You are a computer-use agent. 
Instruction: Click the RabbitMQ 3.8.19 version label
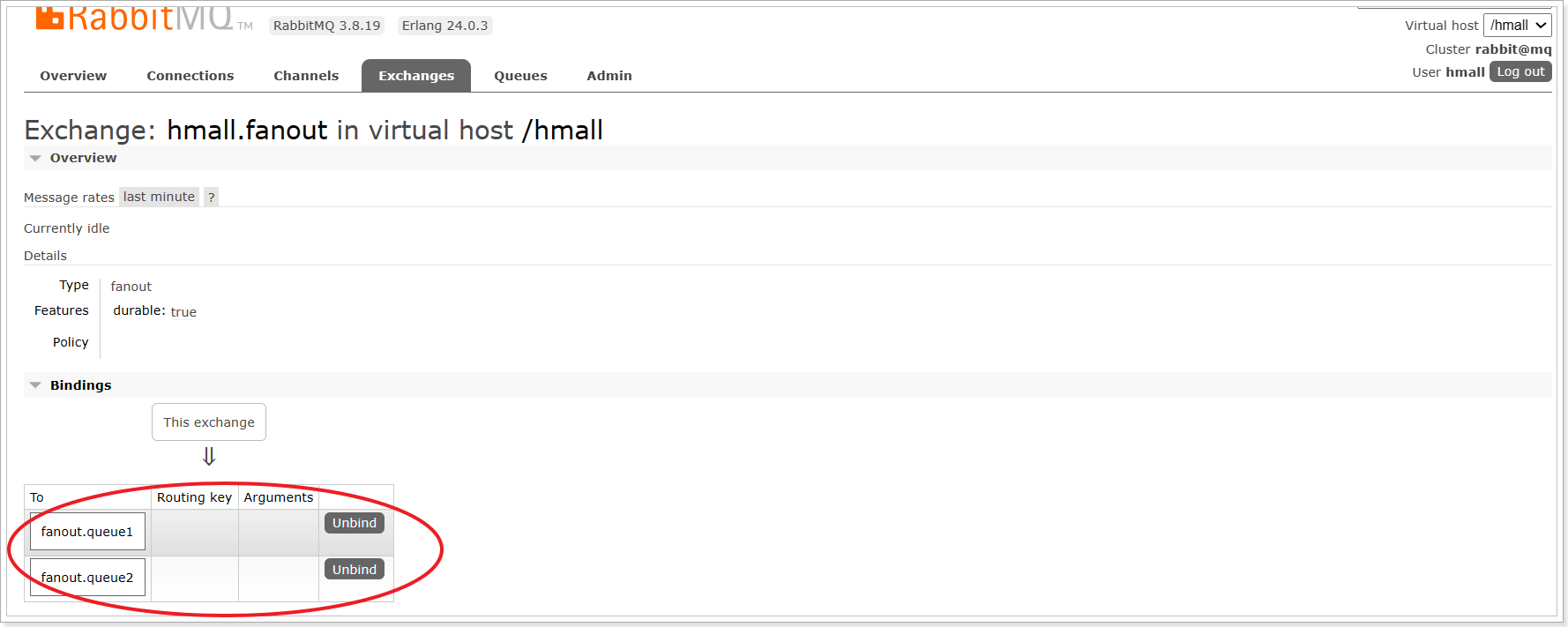(327, 26)
